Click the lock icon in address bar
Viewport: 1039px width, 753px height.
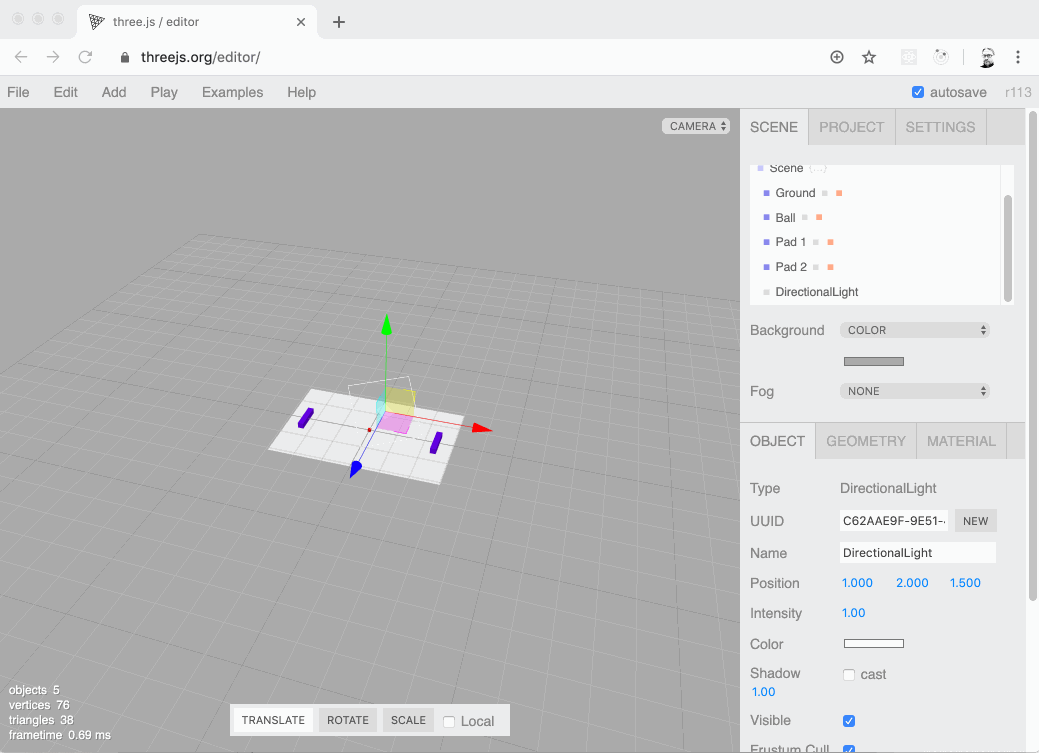[x=125, y=58]
